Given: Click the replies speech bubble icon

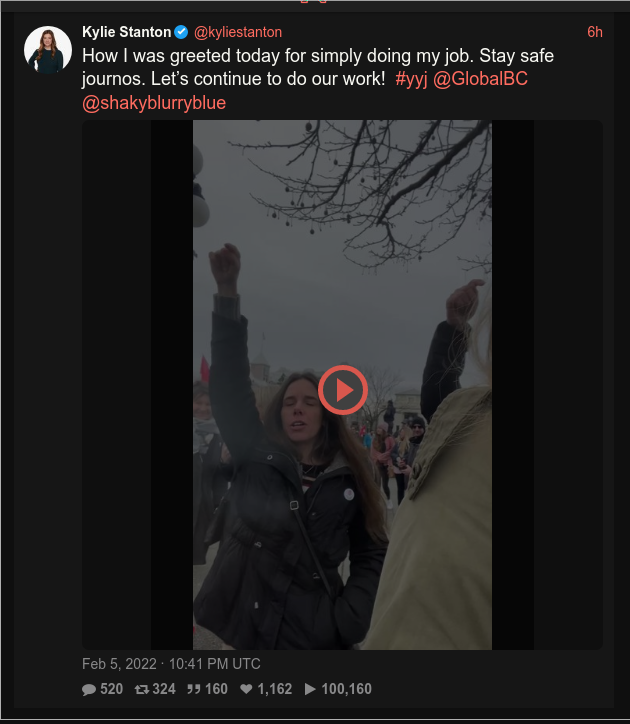Looking at the screenshot, I should click(x=89, y=689).
